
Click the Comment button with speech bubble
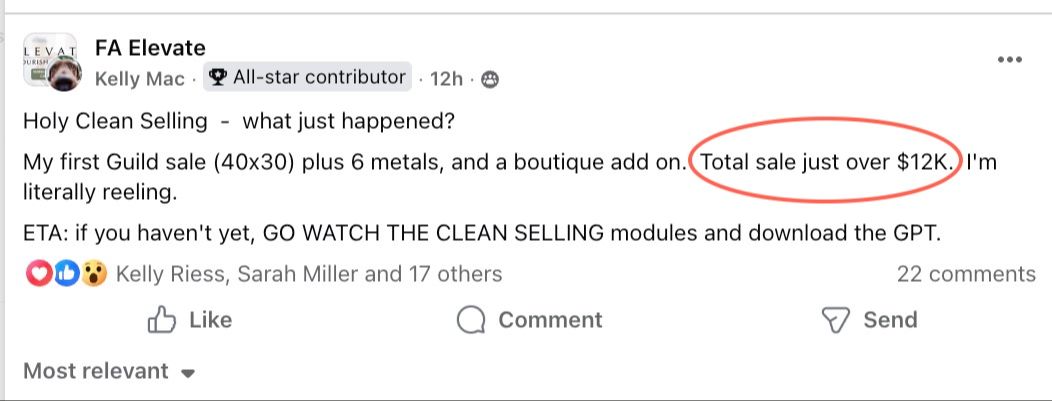pos(529,320)
